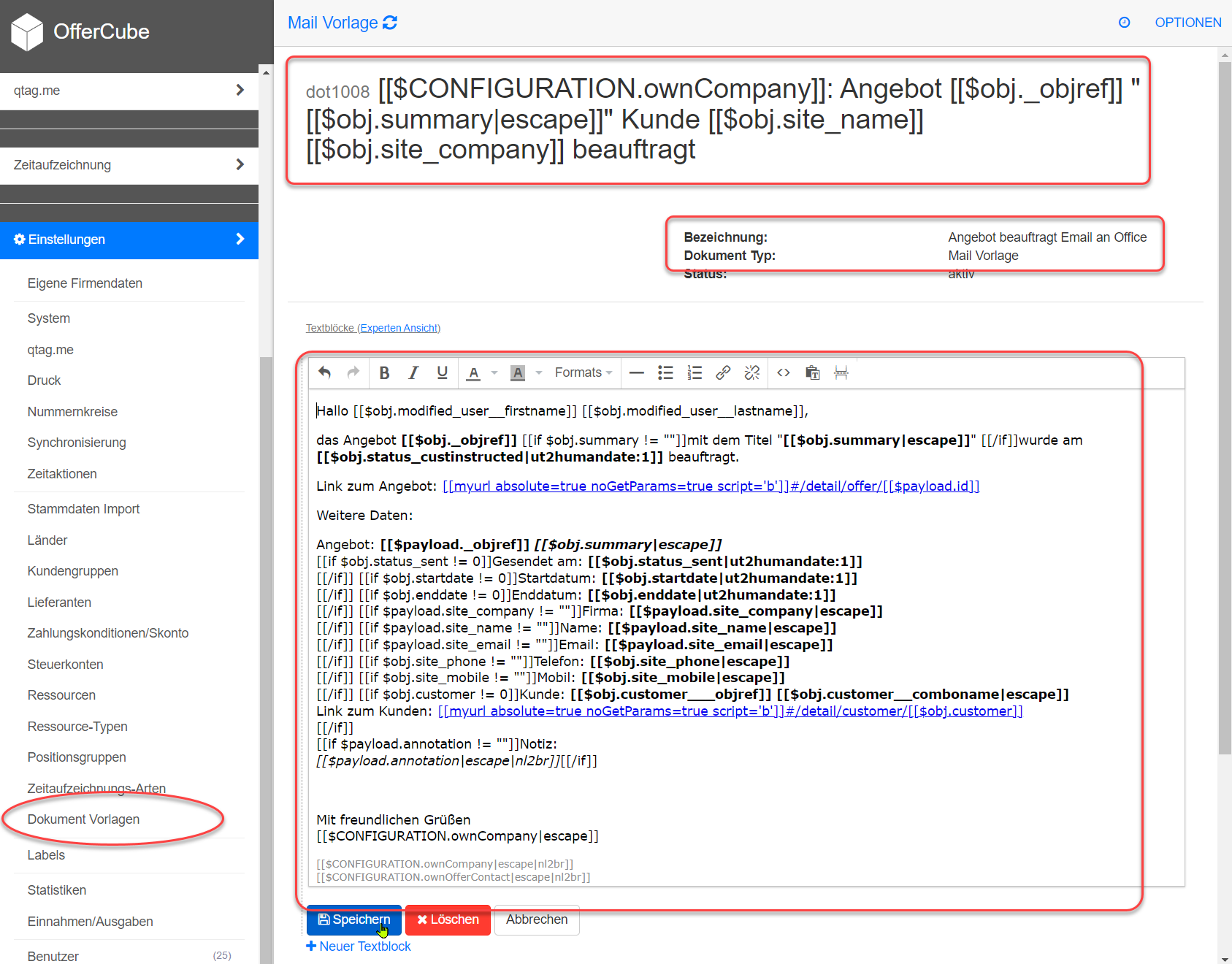Toggle paste as text icon
The image size is (1232, 964).
tap(812, 372)
